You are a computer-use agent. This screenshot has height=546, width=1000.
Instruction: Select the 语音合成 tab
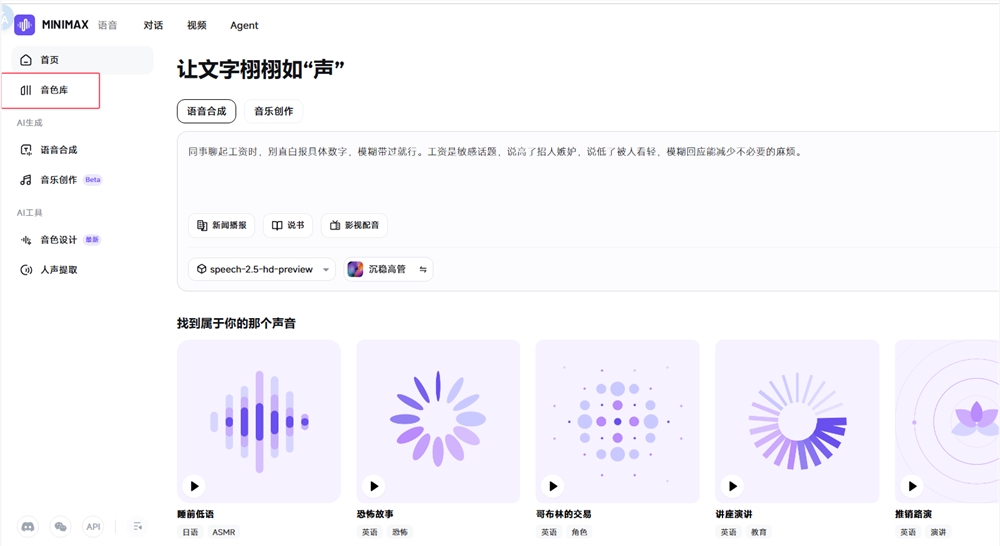coord(207,111)
